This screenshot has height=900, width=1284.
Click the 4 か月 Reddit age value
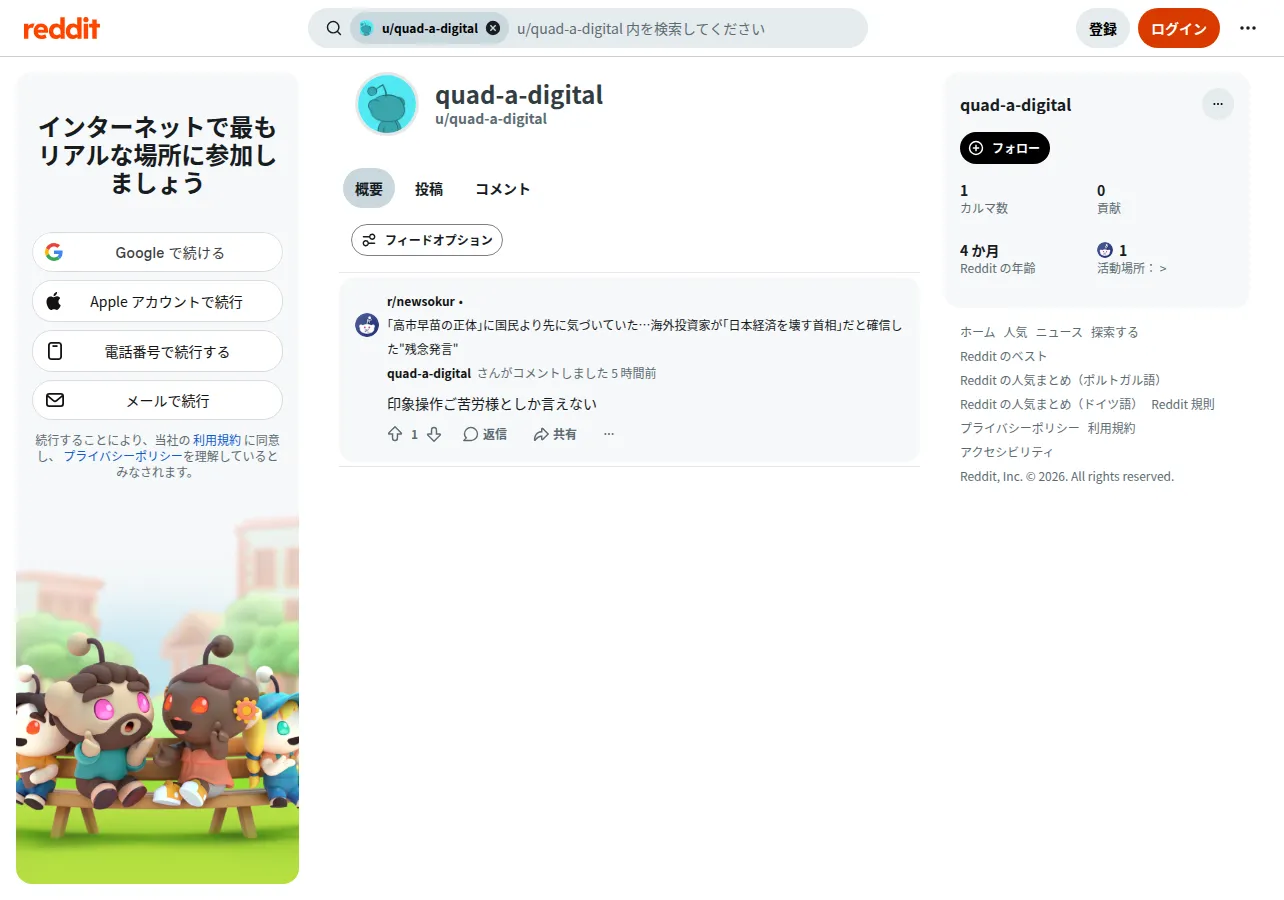pos(979,251)
